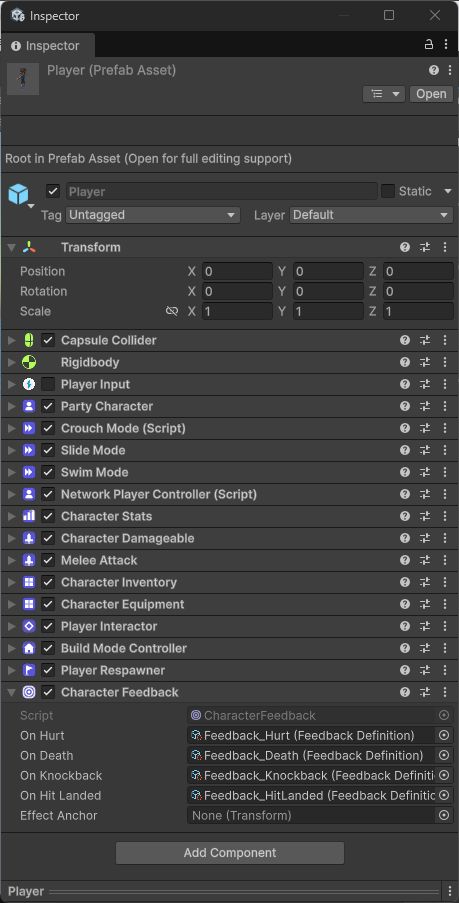Screen dimensions: 459x903
Task: Open help for Character Damageable
Action: pyautogui.click(x=405, y=538)
